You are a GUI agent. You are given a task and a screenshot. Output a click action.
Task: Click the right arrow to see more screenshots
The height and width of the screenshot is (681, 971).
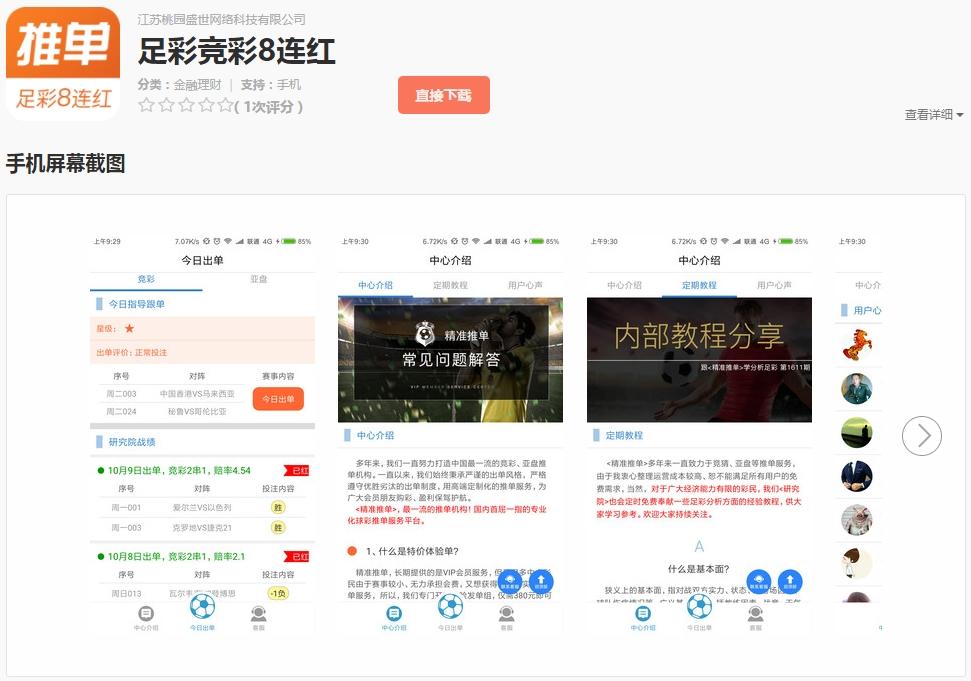tap(920, 436)
